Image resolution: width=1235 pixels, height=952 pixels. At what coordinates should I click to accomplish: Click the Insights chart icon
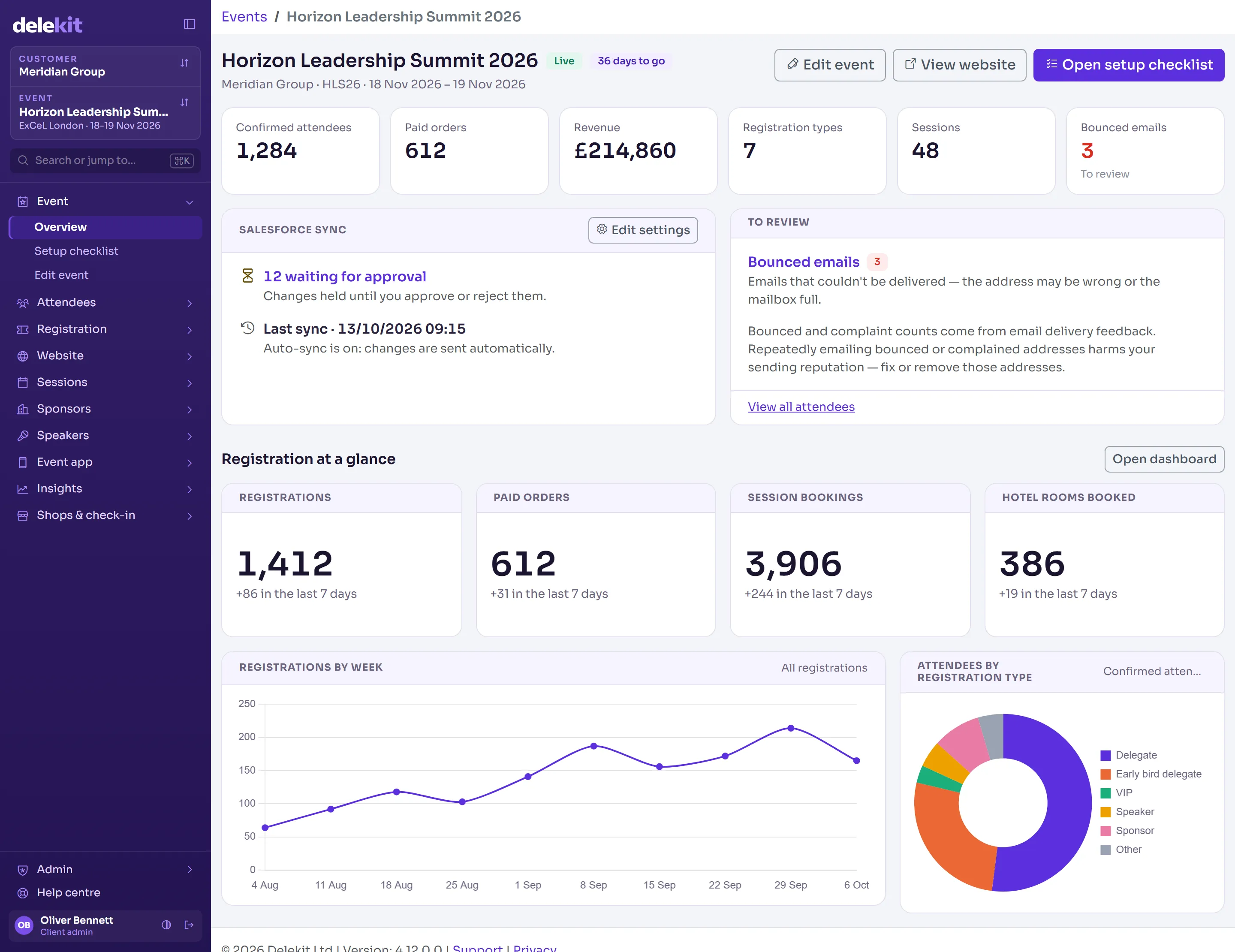click(23, 489)
